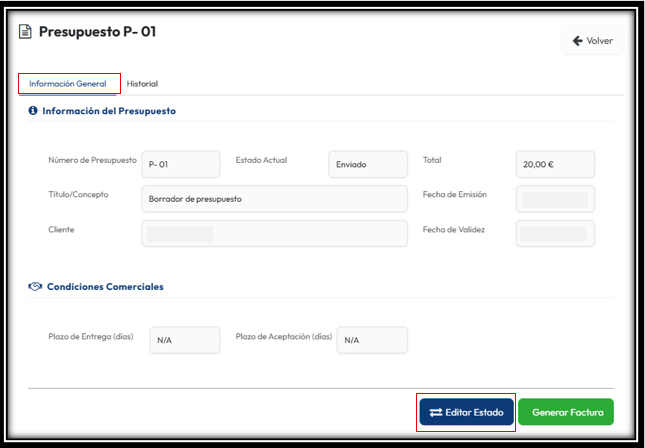
Task: Click the Plazo de Aceptación field
Action: click(x=371, y=340)
